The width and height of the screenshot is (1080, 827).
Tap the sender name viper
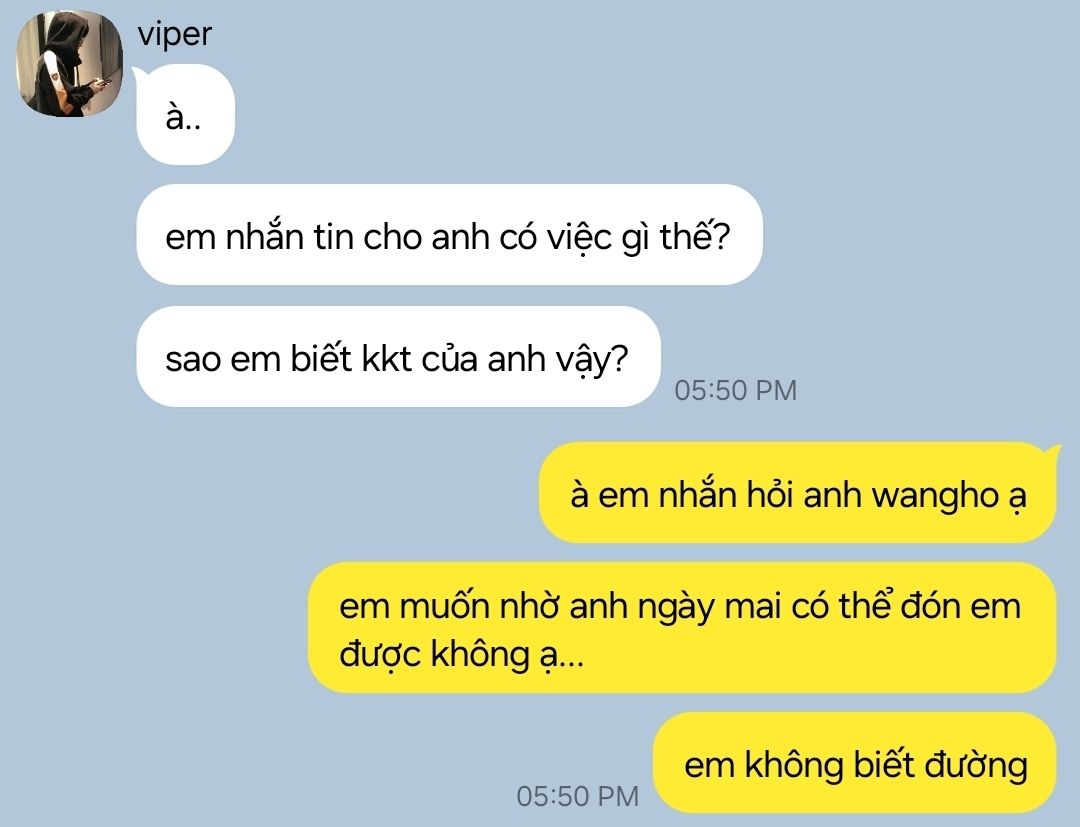coord(174,35)
